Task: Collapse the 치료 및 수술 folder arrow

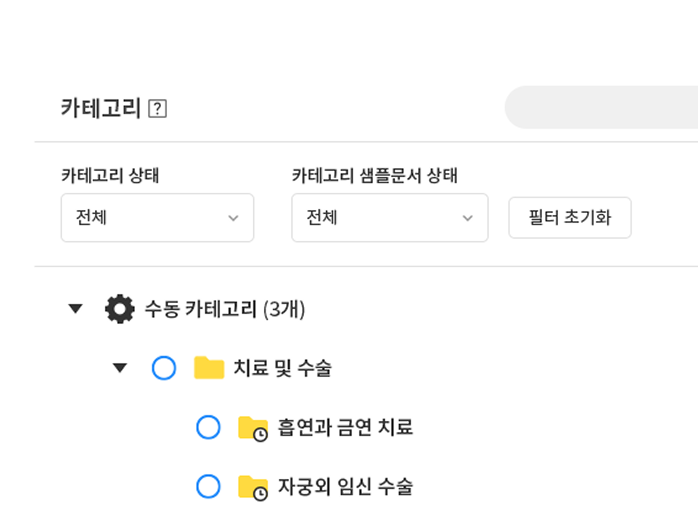Action: pyautogui.click(x=120, y=368)
